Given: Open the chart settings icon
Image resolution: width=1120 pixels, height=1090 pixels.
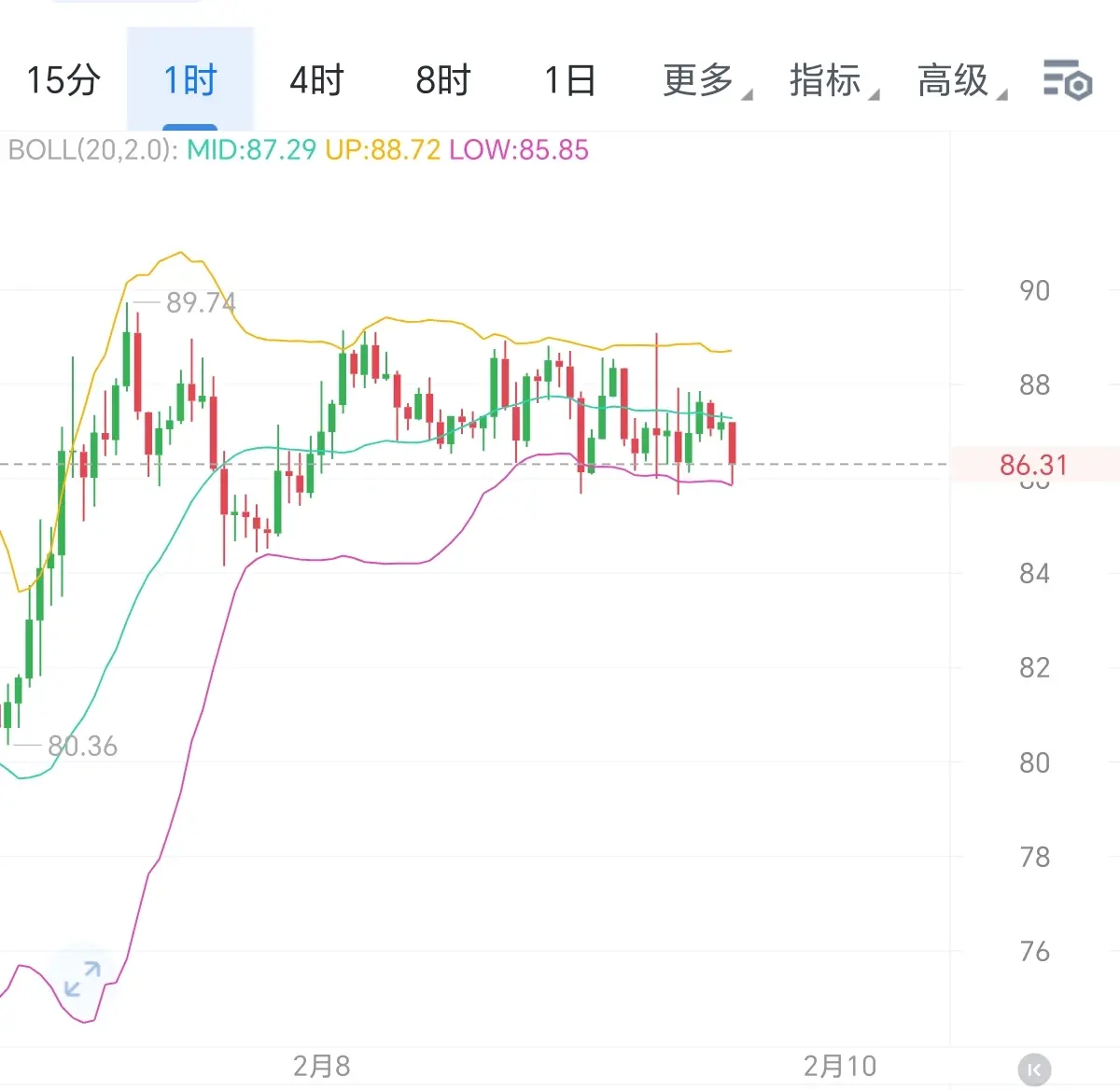Looking at the screenshot, I should [1068, 79].
